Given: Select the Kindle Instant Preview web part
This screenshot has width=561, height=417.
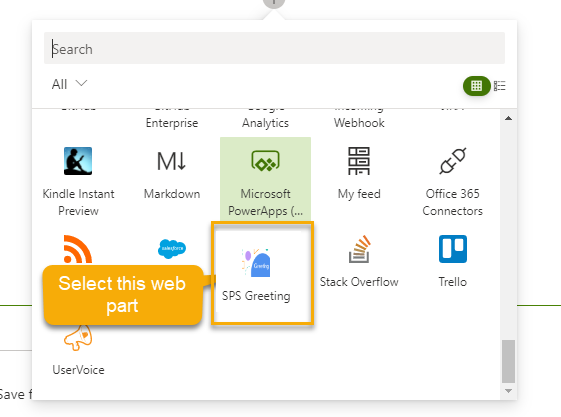Looking at the screenshot, I should coord(78,181).
